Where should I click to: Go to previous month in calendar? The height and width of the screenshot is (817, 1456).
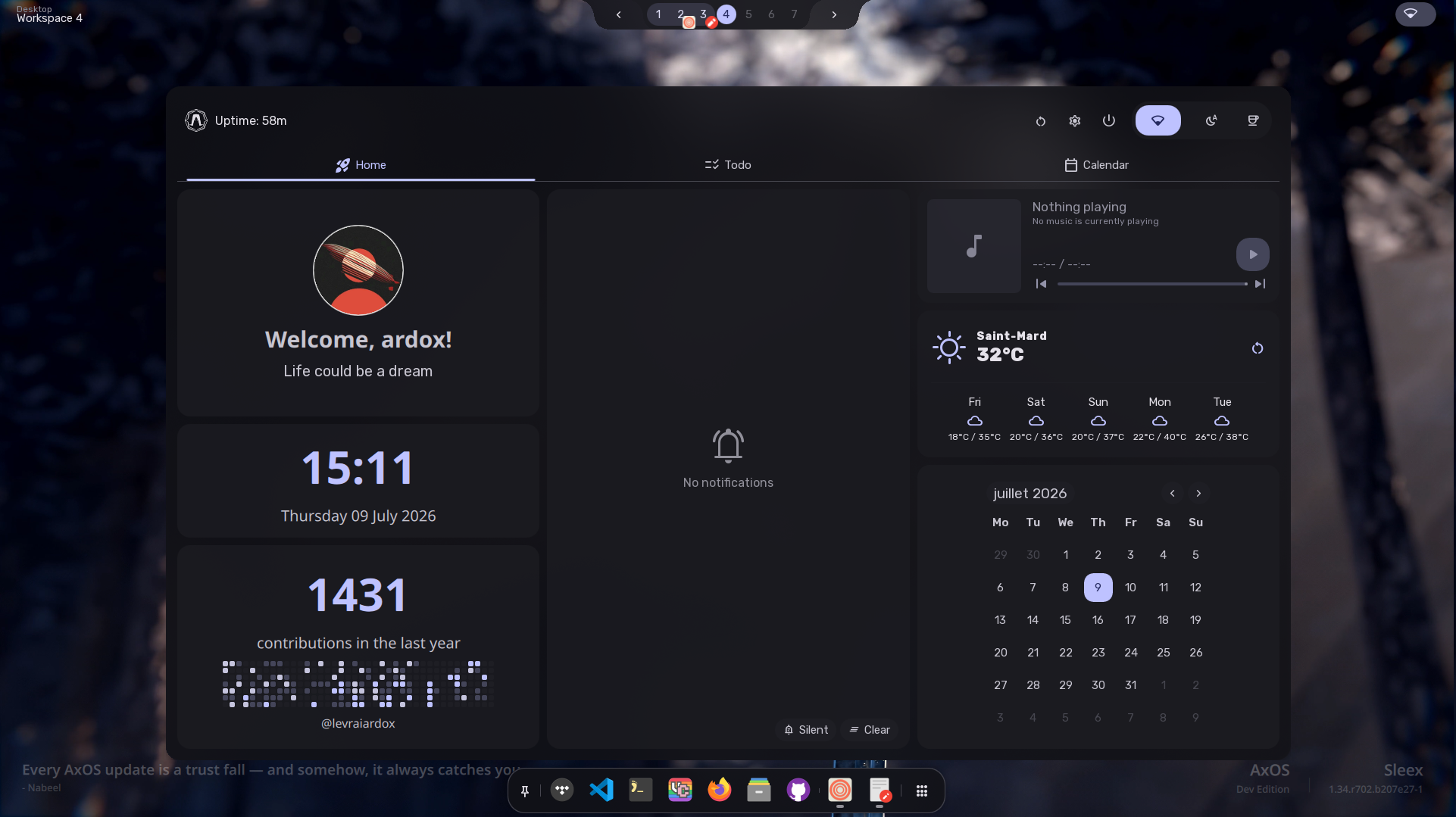click(1173, 494)
